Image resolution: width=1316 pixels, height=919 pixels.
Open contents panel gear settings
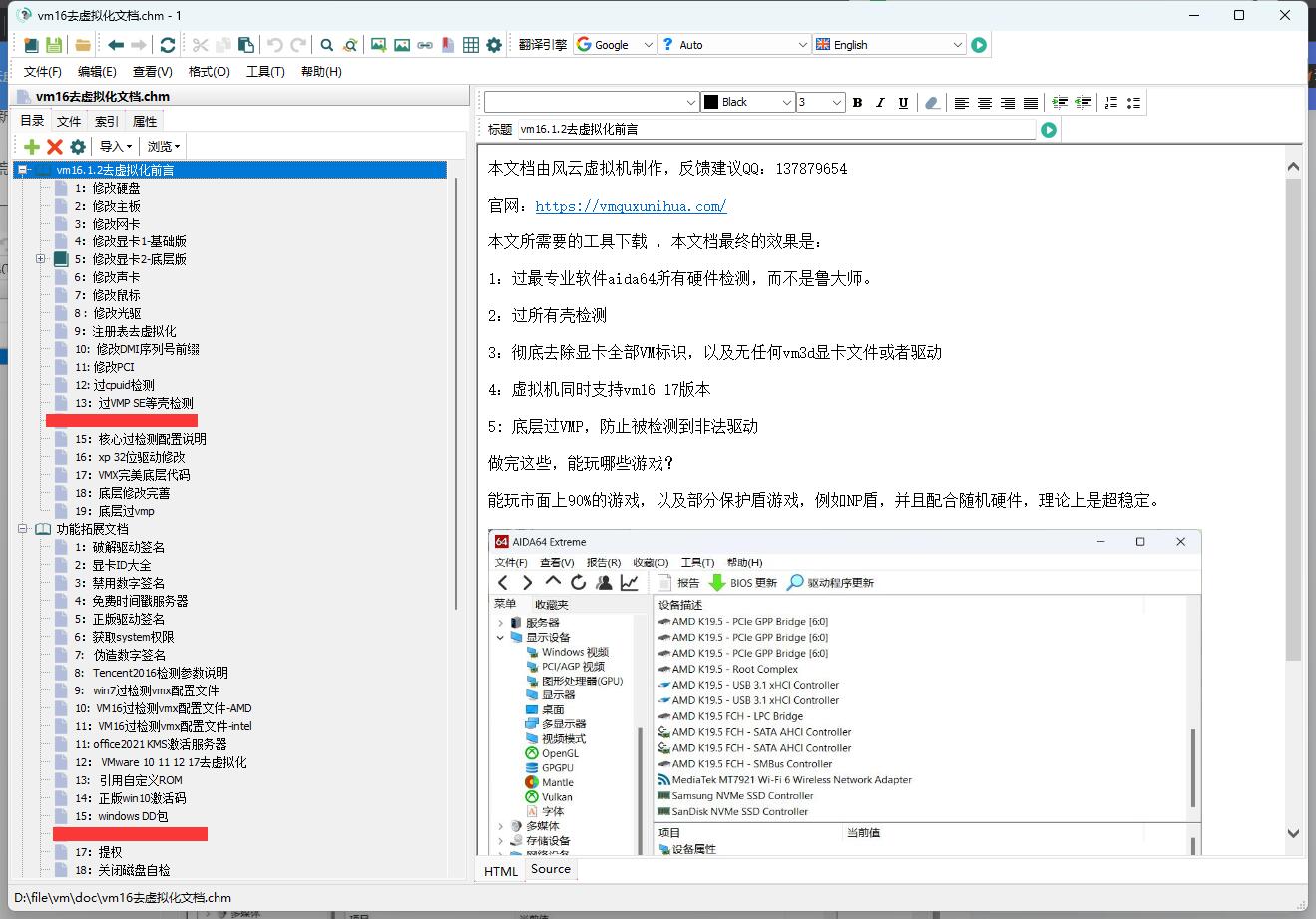coord(77,147)
